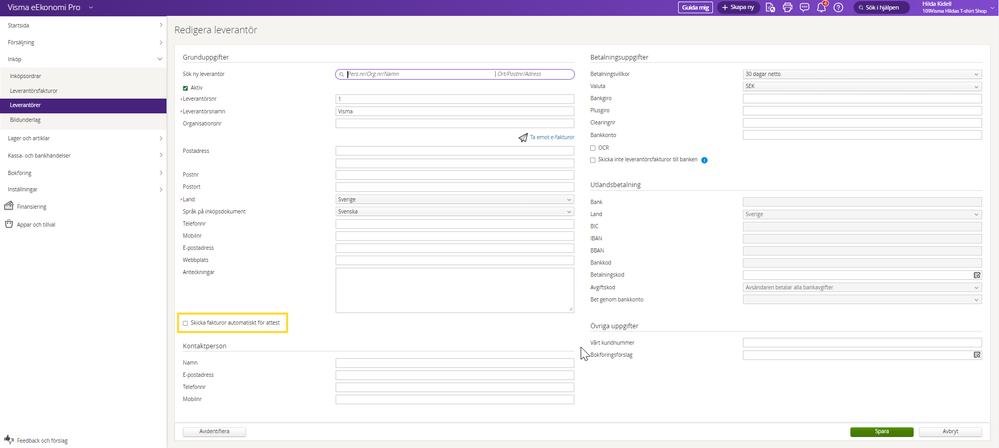
Task: Open the notifications bell
Action: (821, 7)
